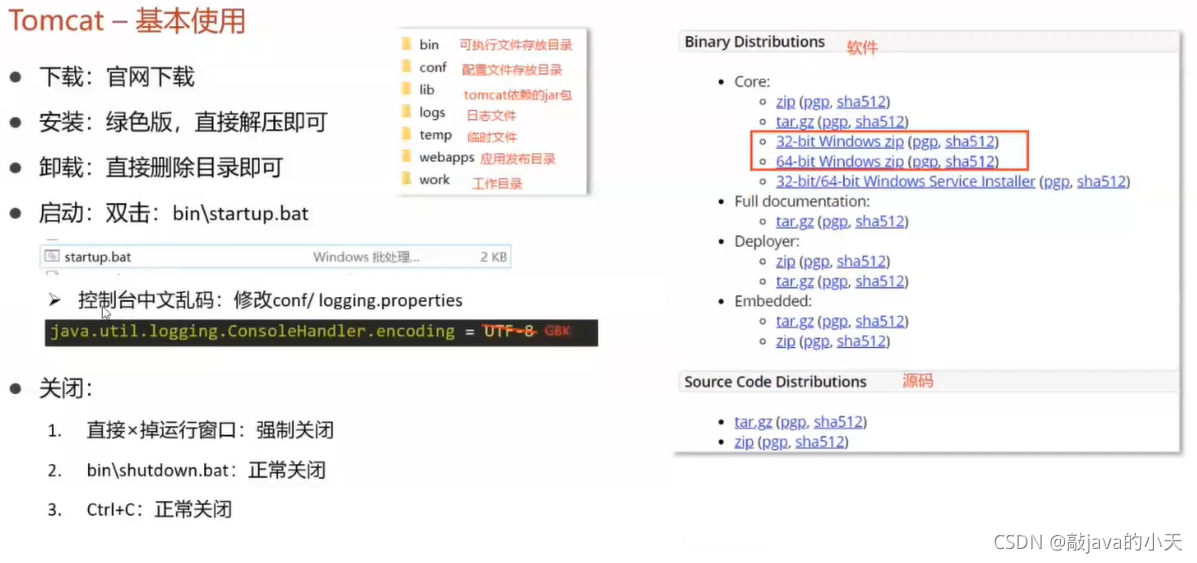Download Source Code zip

click(744, 442)
